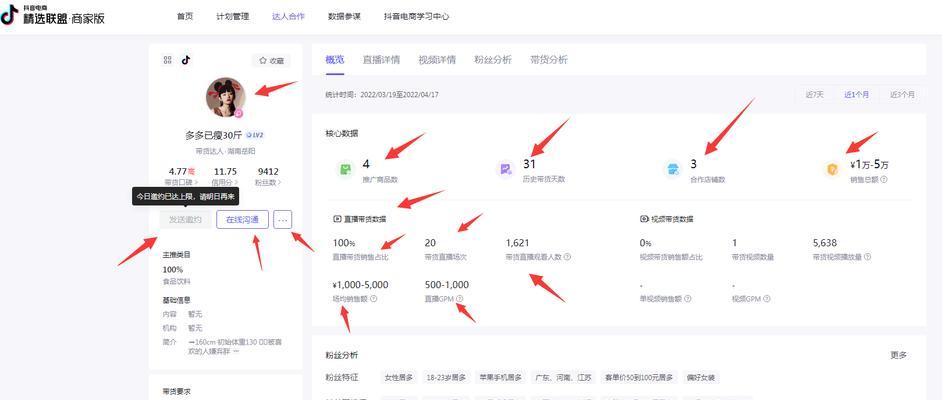The height and width of the screenshot is (400, 942).
Task: Click the 18-23岁居多 fan tag
Action: (x=446, y=378)
